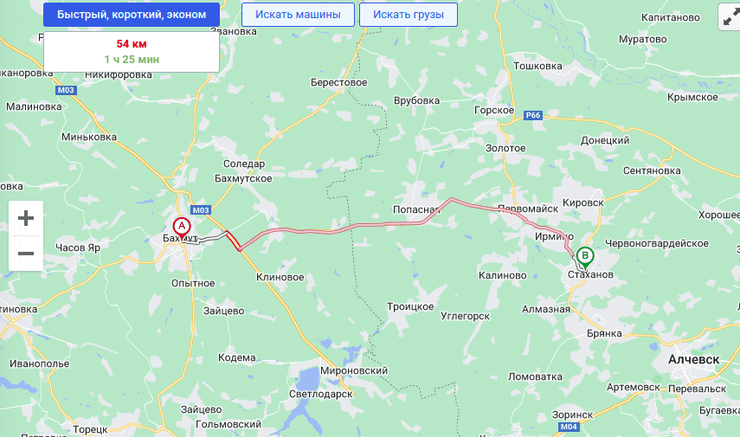Toggle fullscreen map view icon
Viewport: 740px width, 437px height.
(x=730, y=17)
